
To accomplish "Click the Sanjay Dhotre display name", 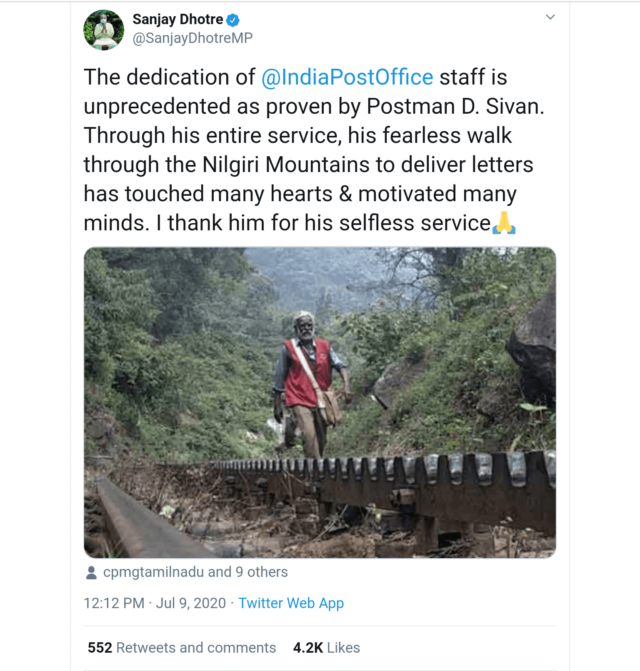I will point(178,19).
